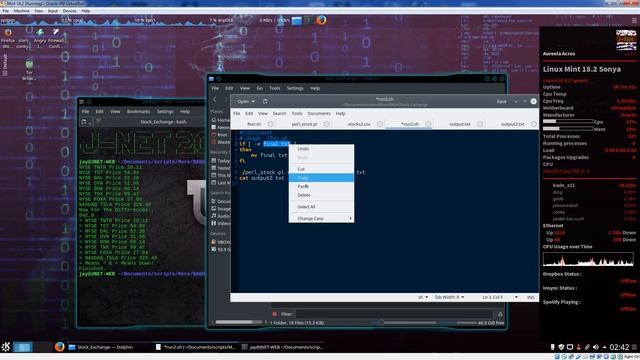Close the Run.sh tab via its button

coord(271,124)
